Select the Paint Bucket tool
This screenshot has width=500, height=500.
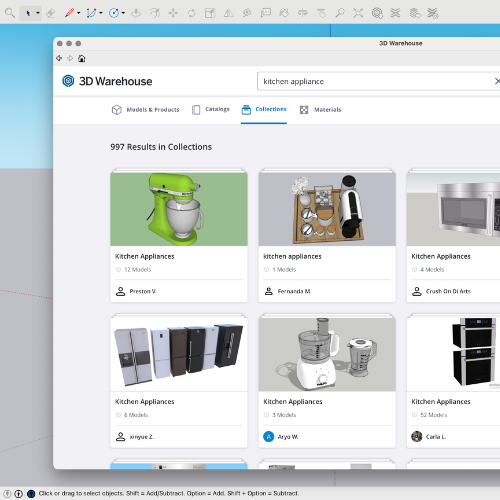point(284,13)
